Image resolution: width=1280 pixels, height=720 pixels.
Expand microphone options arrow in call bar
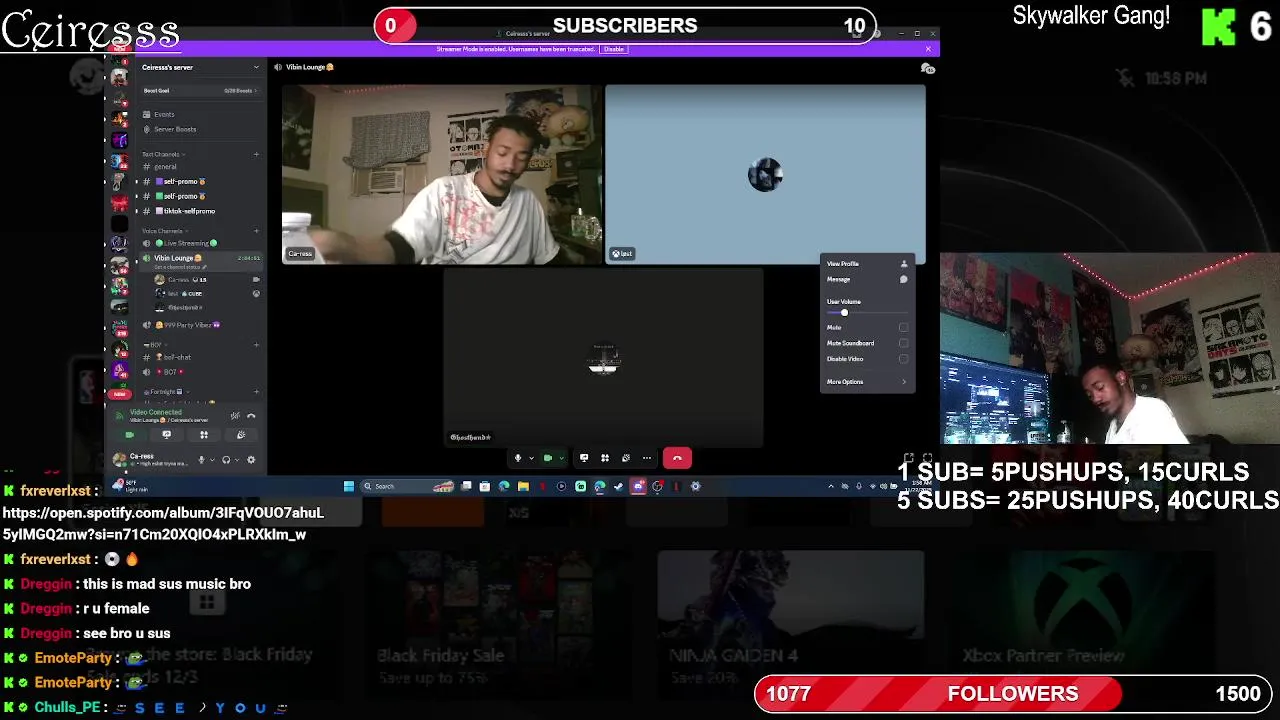pyautogui.click(x=531, y=458)
